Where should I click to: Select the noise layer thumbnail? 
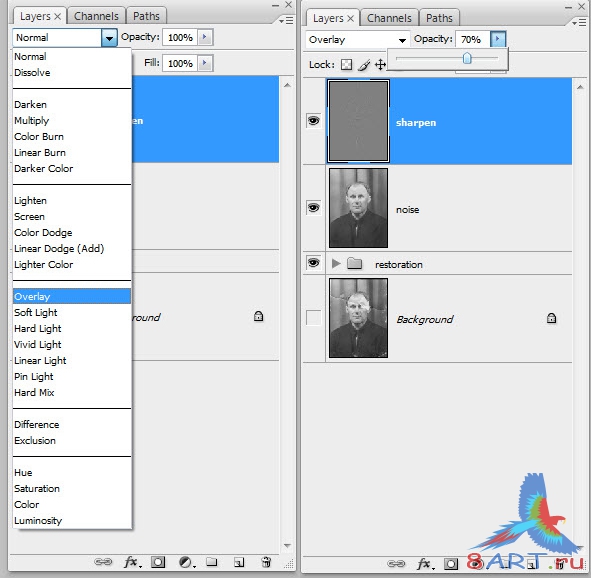click(x=358, y=208)
